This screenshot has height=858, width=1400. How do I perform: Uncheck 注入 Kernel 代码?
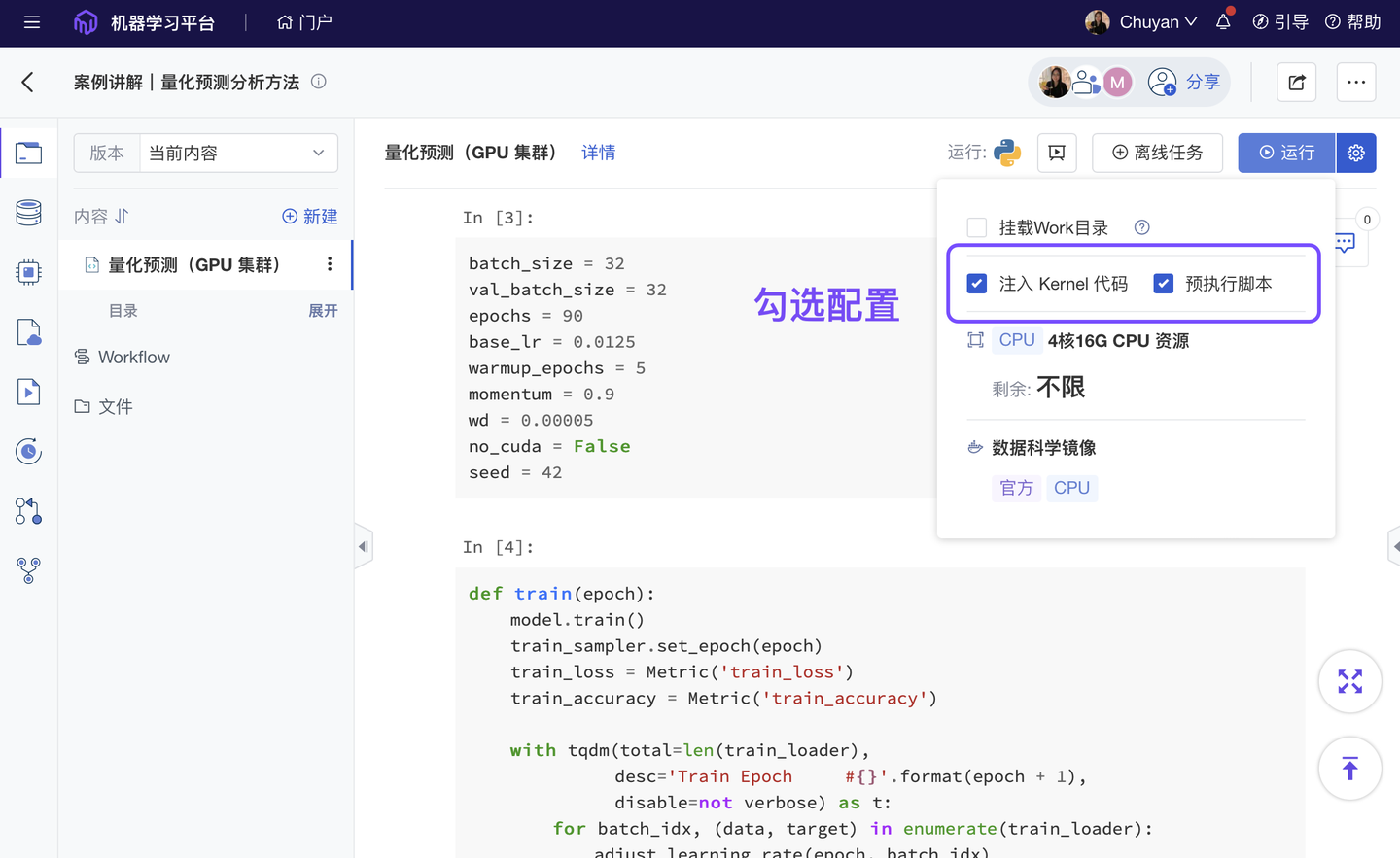(x=977, y=283)
